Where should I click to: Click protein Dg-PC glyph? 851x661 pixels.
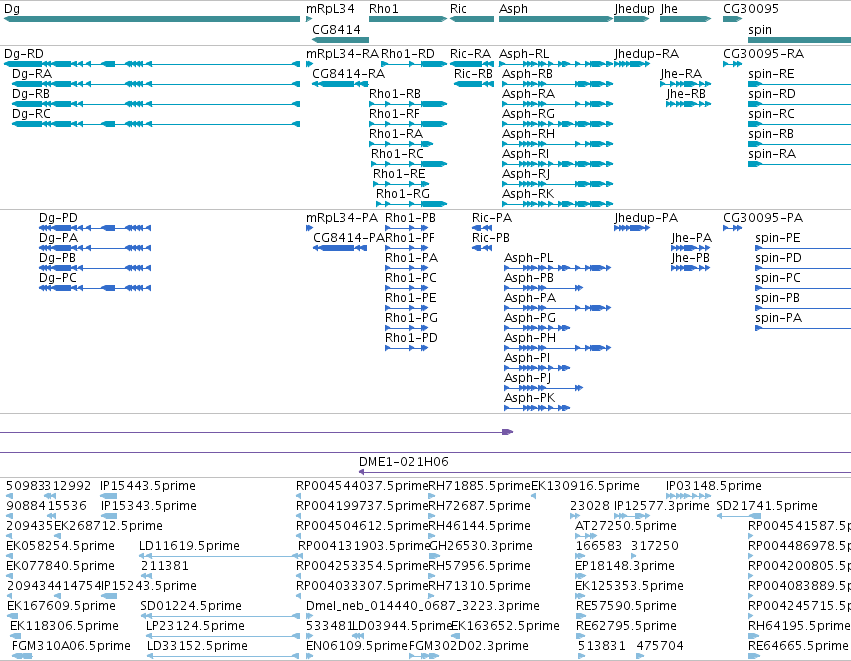(x=95, y=288)
